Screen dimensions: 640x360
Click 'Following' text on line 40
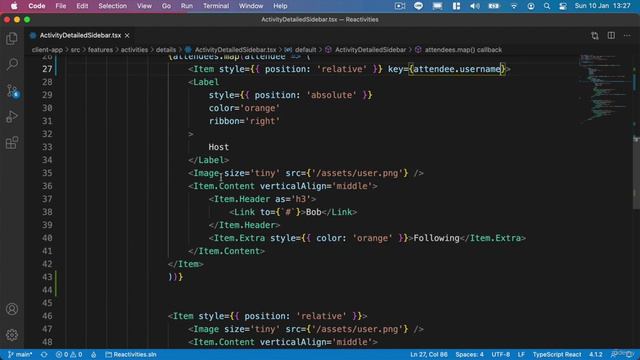pos(436,238)
